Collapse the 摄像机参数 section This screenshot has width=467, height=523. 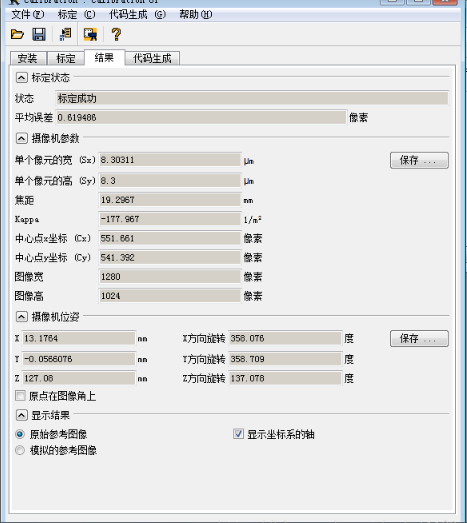tap(21, 138)
